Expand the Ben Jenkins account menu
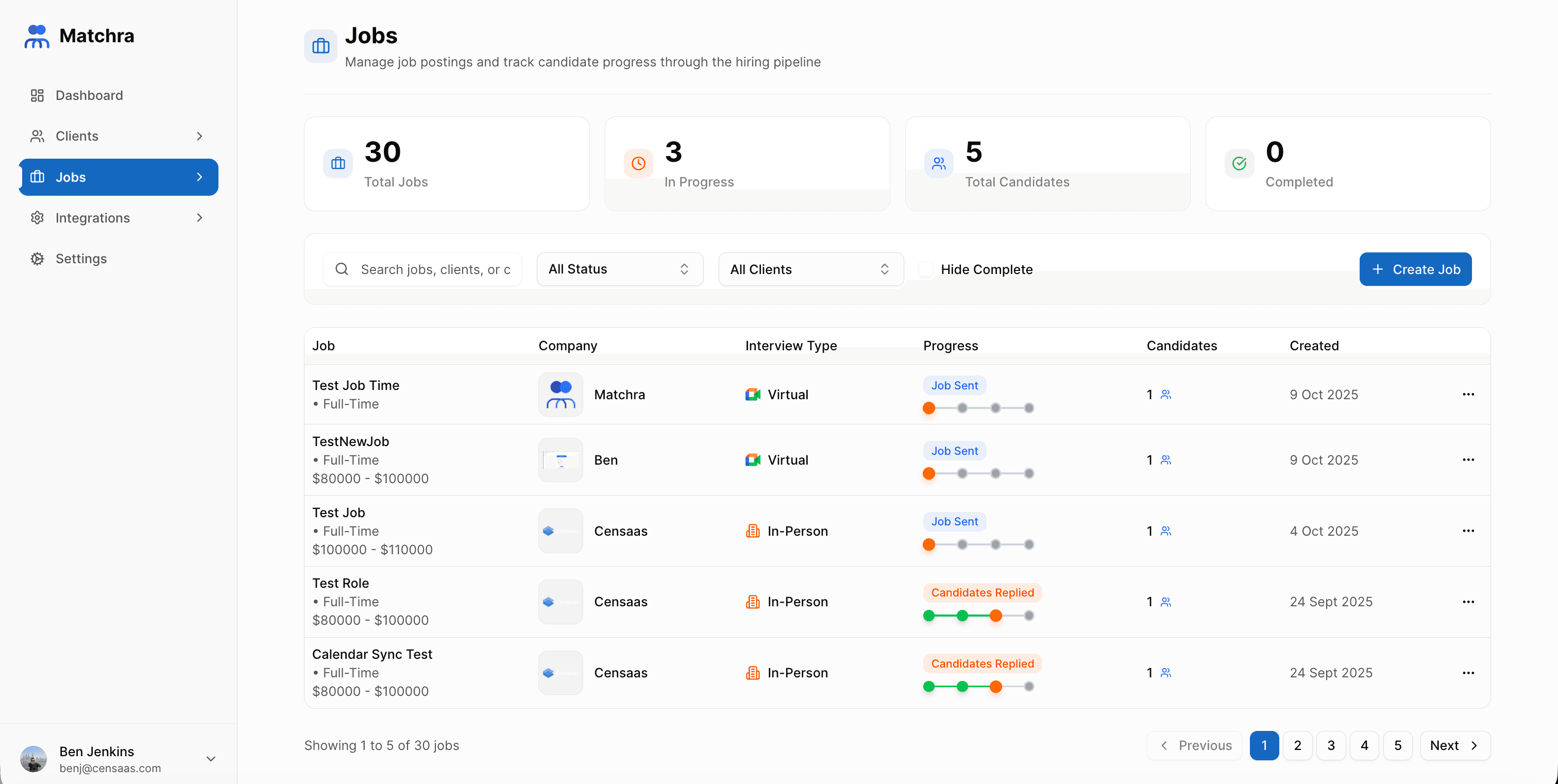1558x784 pixels. click(211, 759)
